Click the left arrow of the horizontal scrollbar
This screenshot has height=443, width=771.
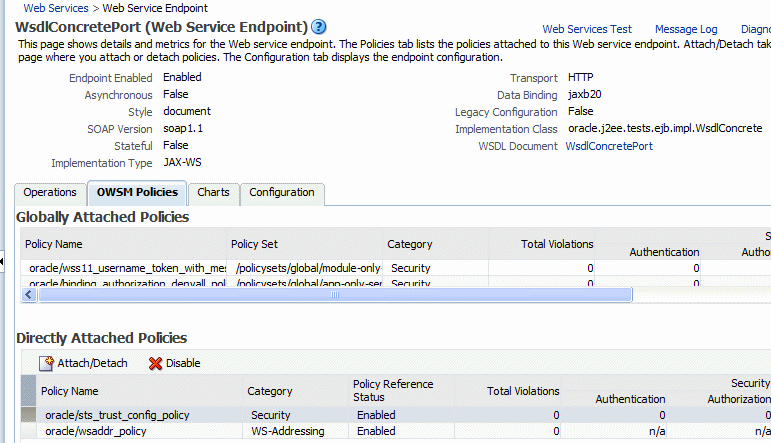pyautogui.click(x=29, y=295)
